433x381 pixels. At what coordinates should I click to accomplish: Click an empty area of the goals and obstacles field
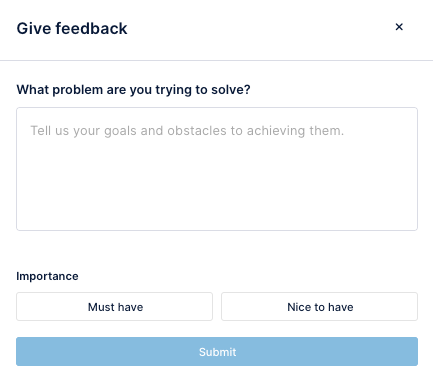(217, 187)
